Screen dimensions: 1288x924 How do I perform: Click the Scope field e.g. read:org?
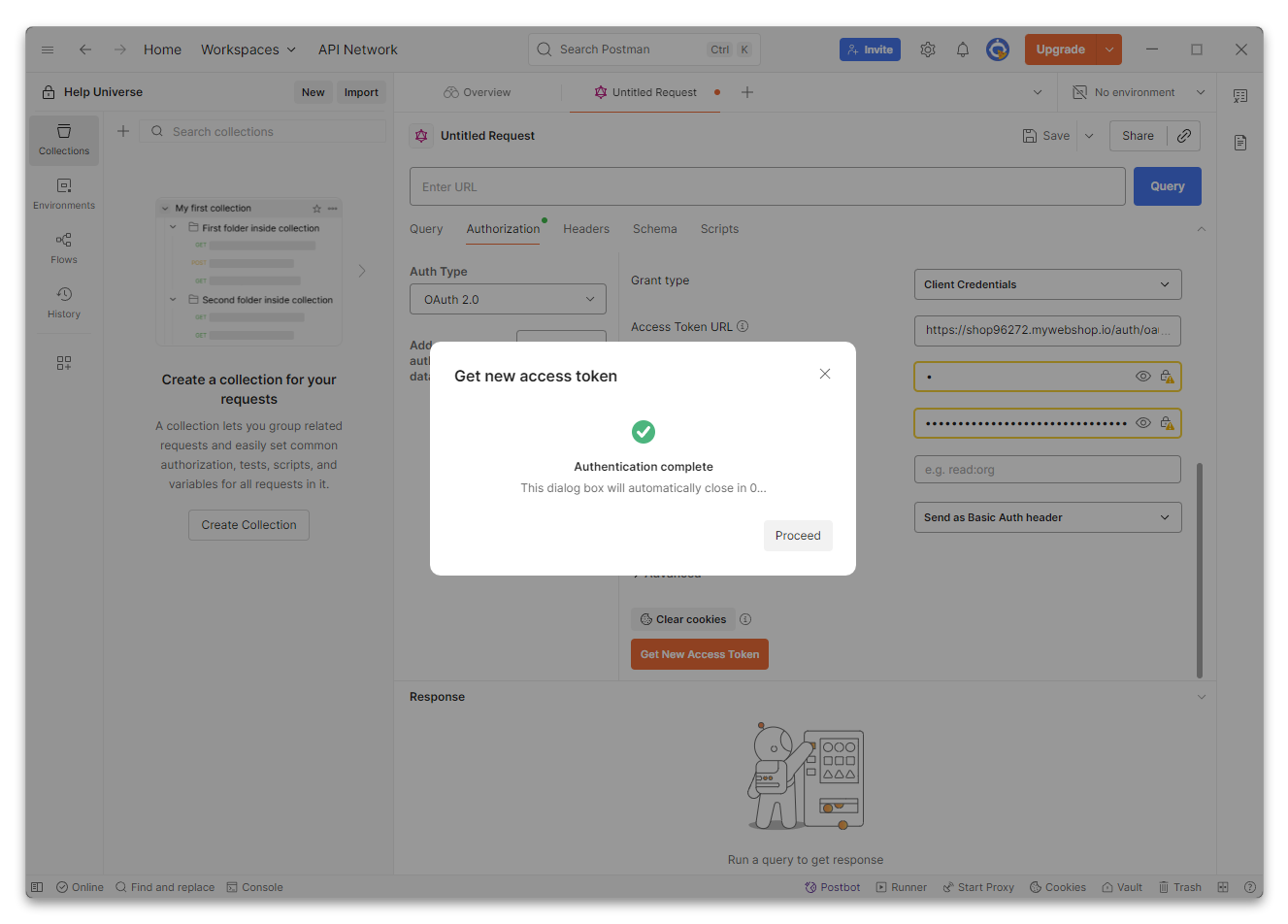click(1047, 470)
